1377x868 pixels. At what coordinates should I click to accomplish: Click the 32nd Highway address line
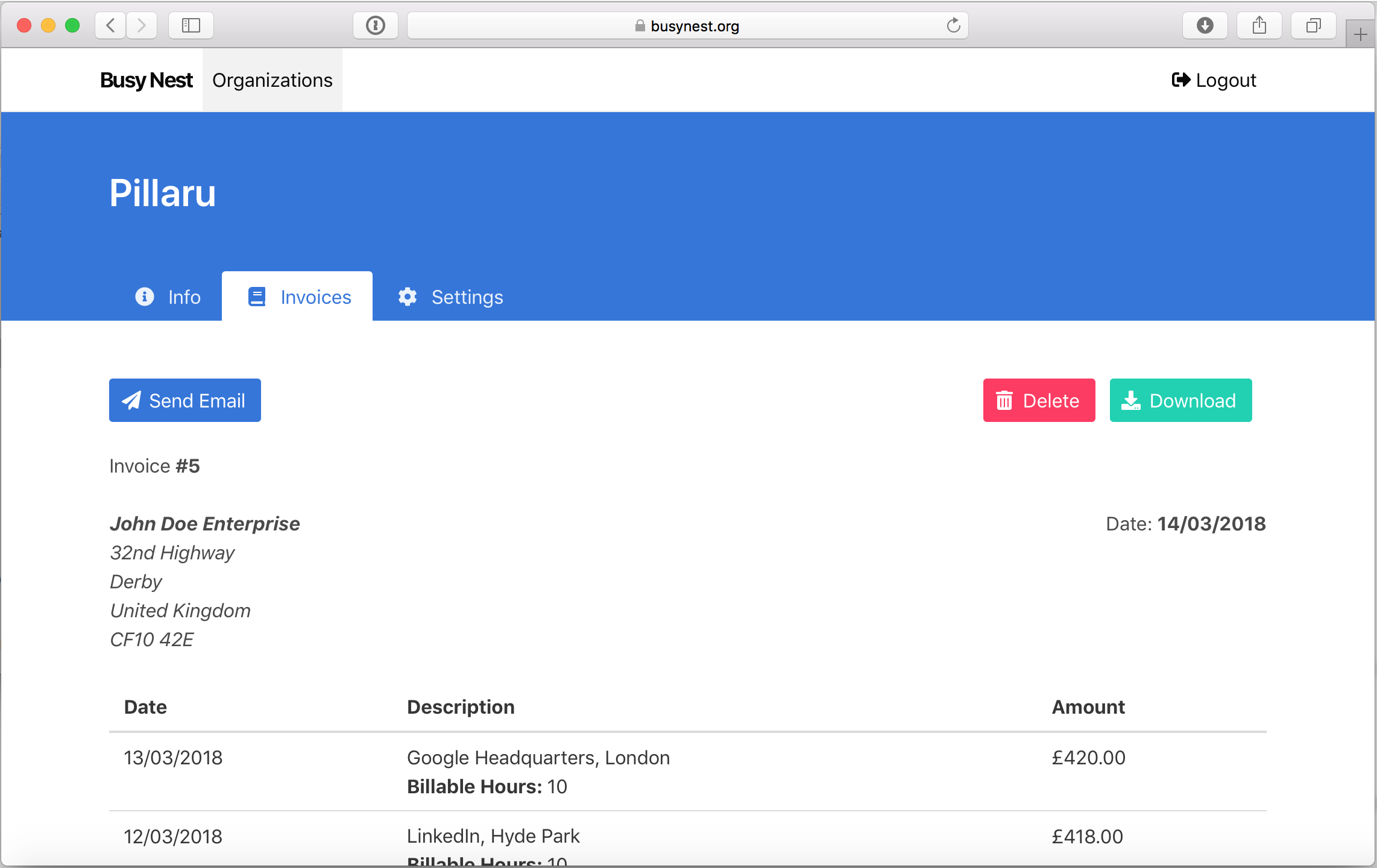(172, 553)
